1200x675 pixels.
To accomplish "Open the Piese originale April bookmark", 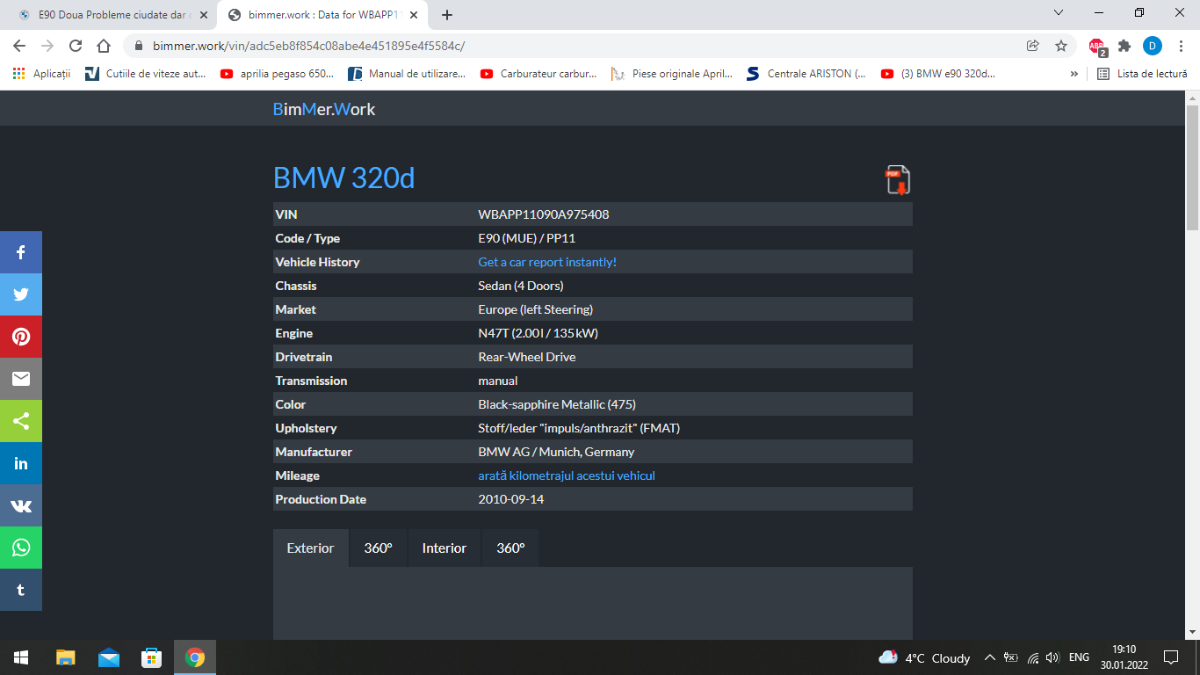I will point(671,73).
